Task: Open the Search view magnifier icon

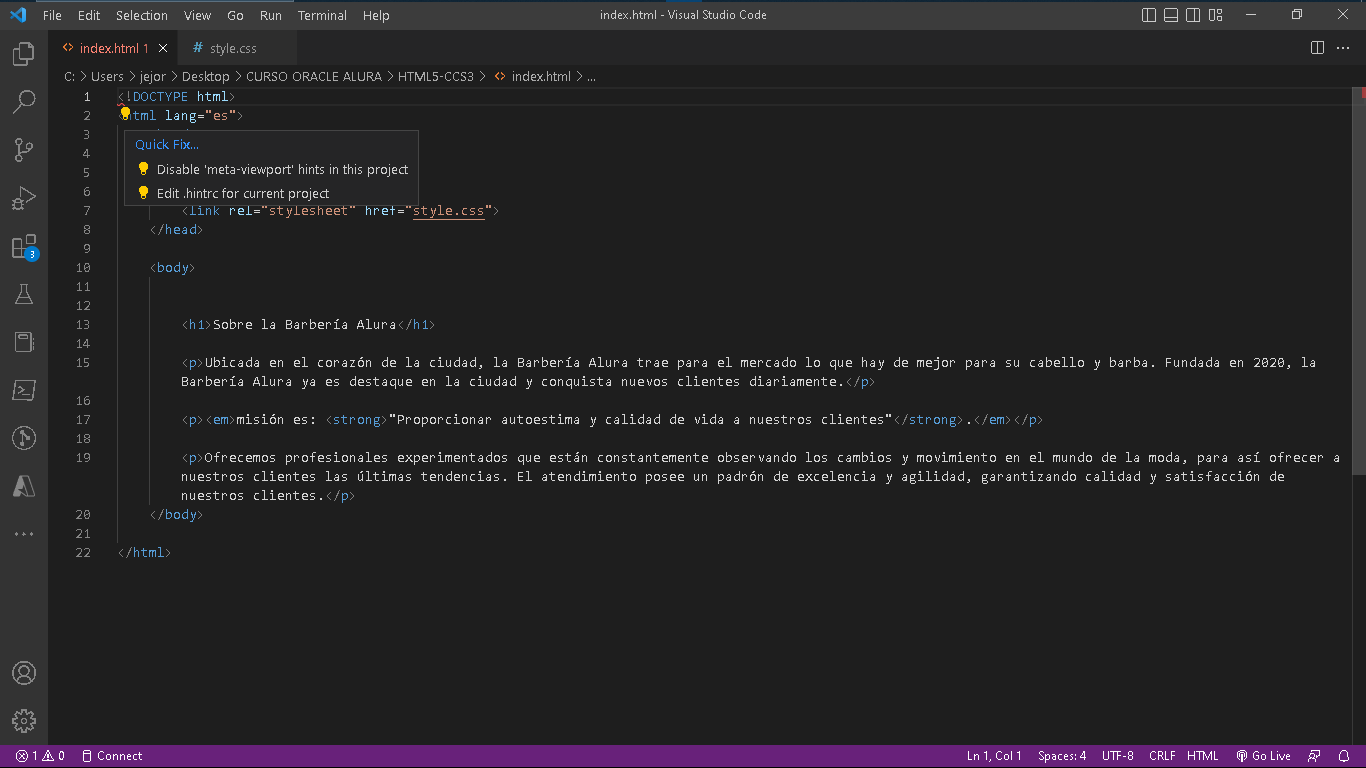Action: click(x=24, y=102)
